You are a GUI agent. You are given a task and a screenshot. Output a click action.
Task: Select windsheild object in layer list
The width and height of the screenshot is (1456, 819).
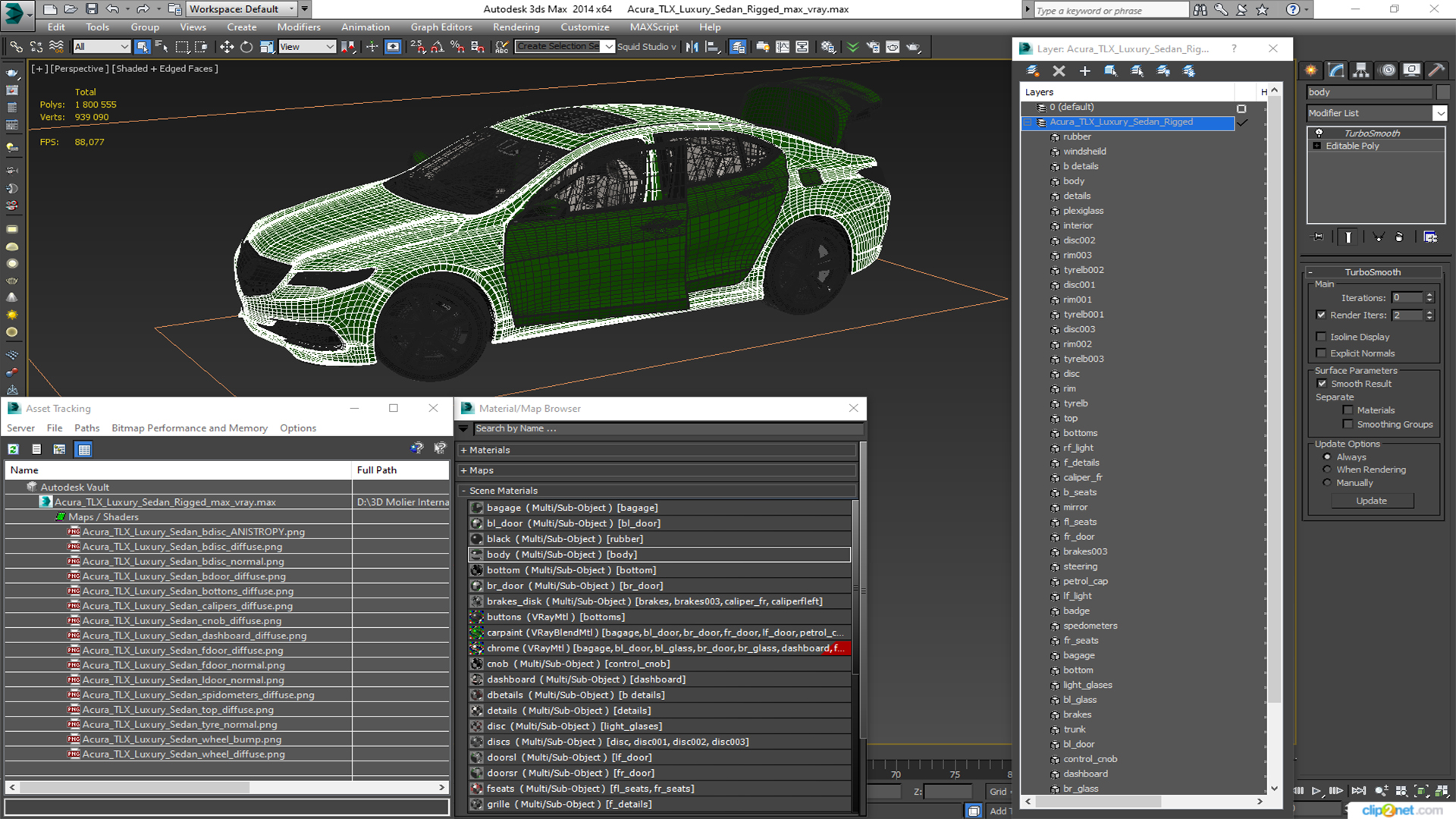tap(1084, 152)
